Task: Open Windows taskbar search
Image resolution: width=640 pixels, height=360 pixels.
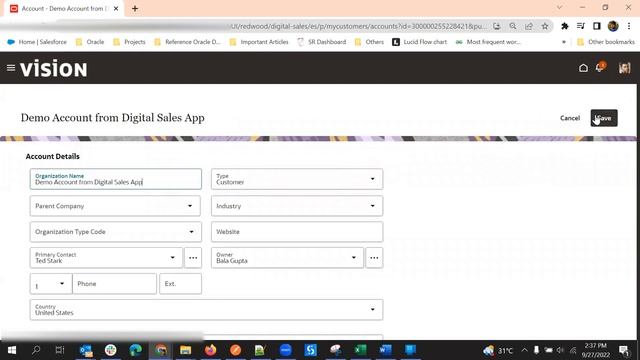Action: click(x=36, y=350)
